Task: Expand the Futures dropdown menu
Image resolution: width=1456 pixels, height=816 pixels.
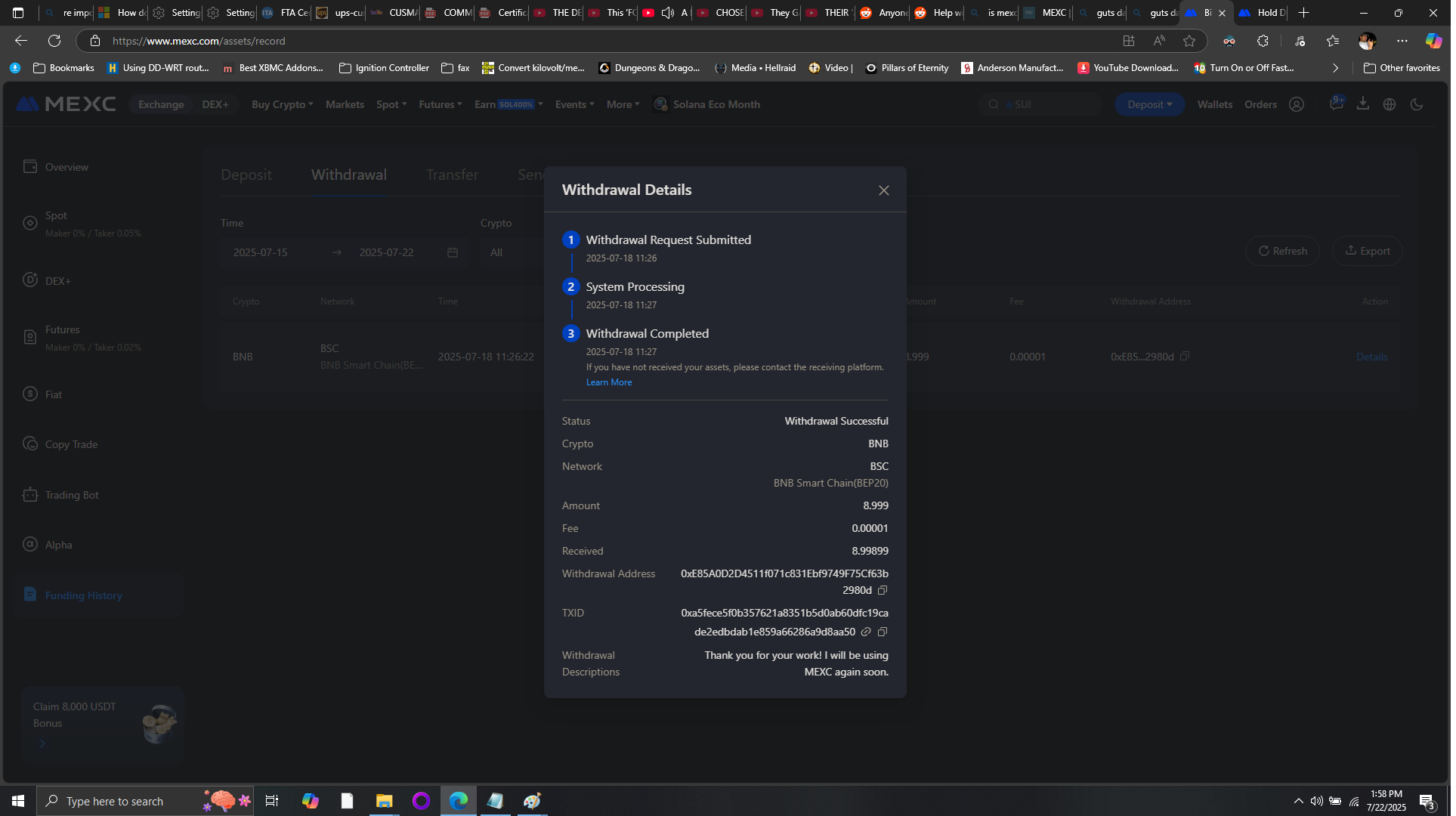Action: tap(441, 104)
